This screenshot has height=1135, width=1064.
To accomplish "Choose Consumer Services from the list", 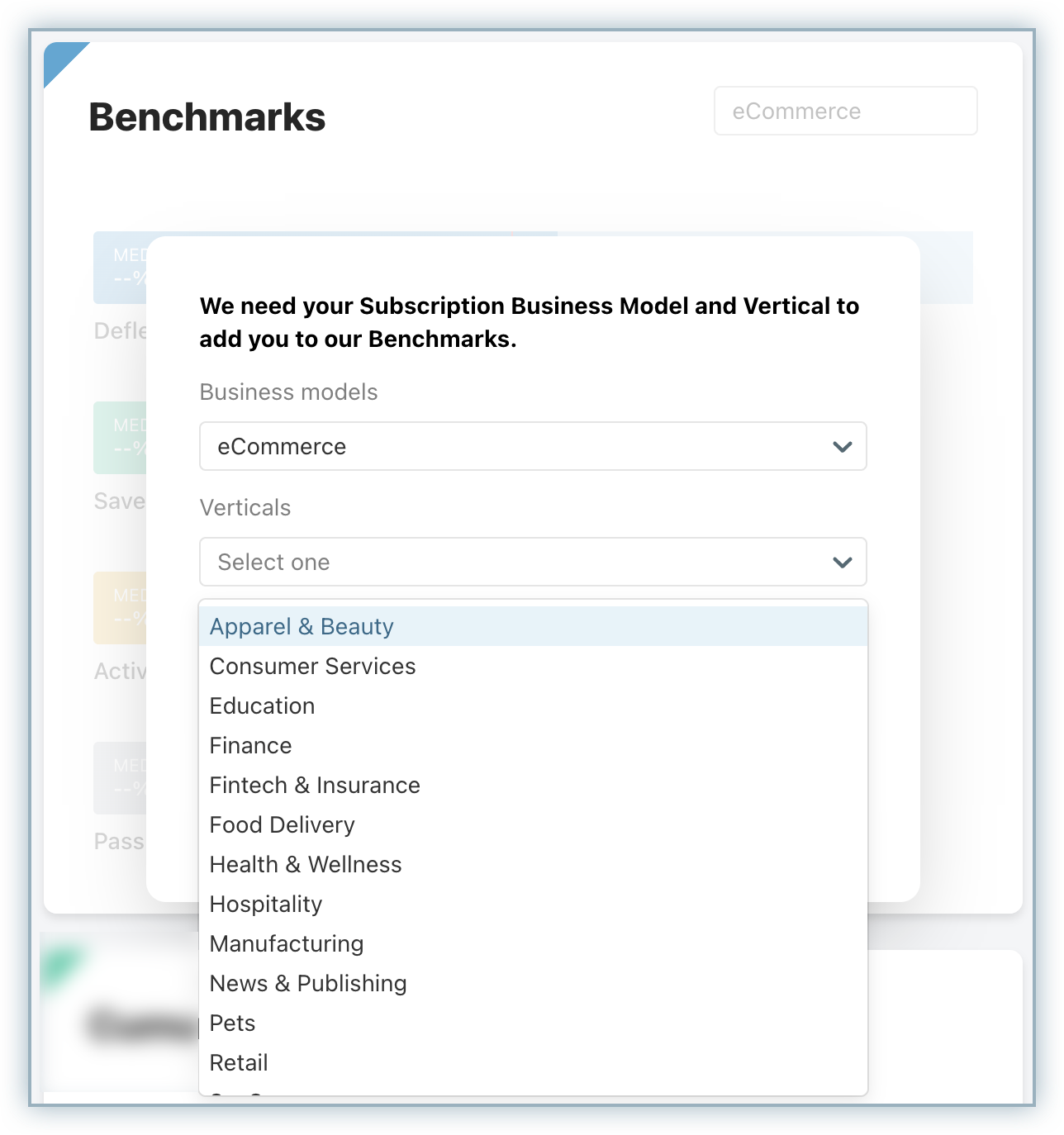I will click(312, 667).
